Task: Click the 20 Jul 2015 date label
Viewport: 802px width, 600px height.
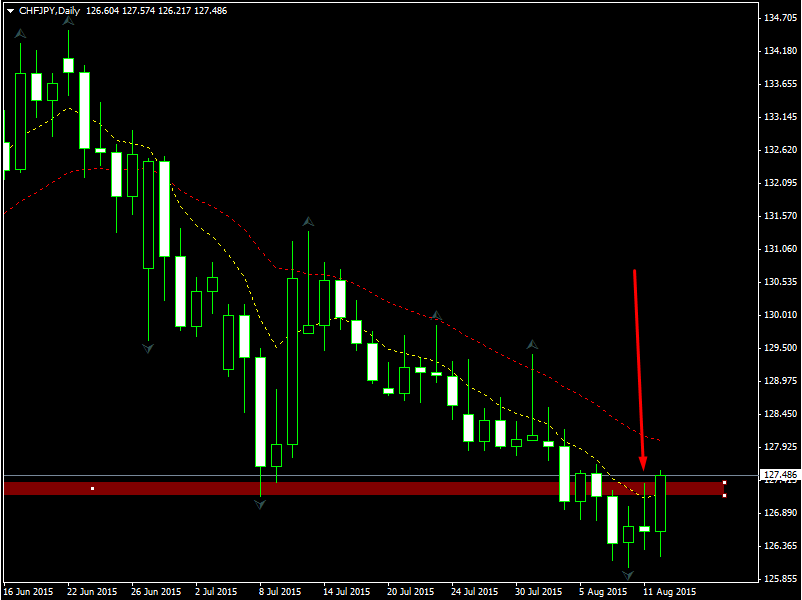Action: [x=410, y=592]
